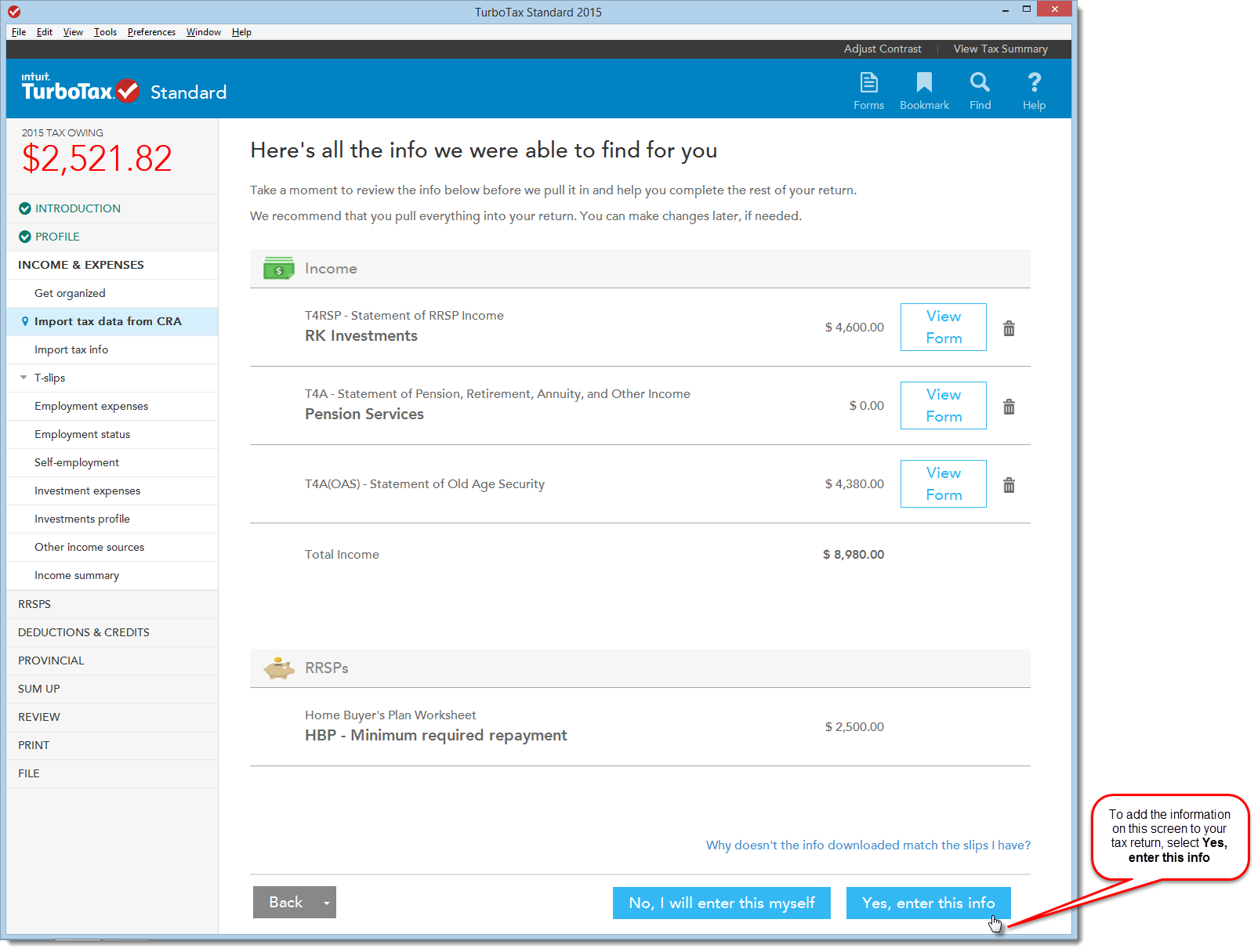Viewport: 1254px width, 952px height.
Task: Open Self-employment step
Action: pos(112,462)
